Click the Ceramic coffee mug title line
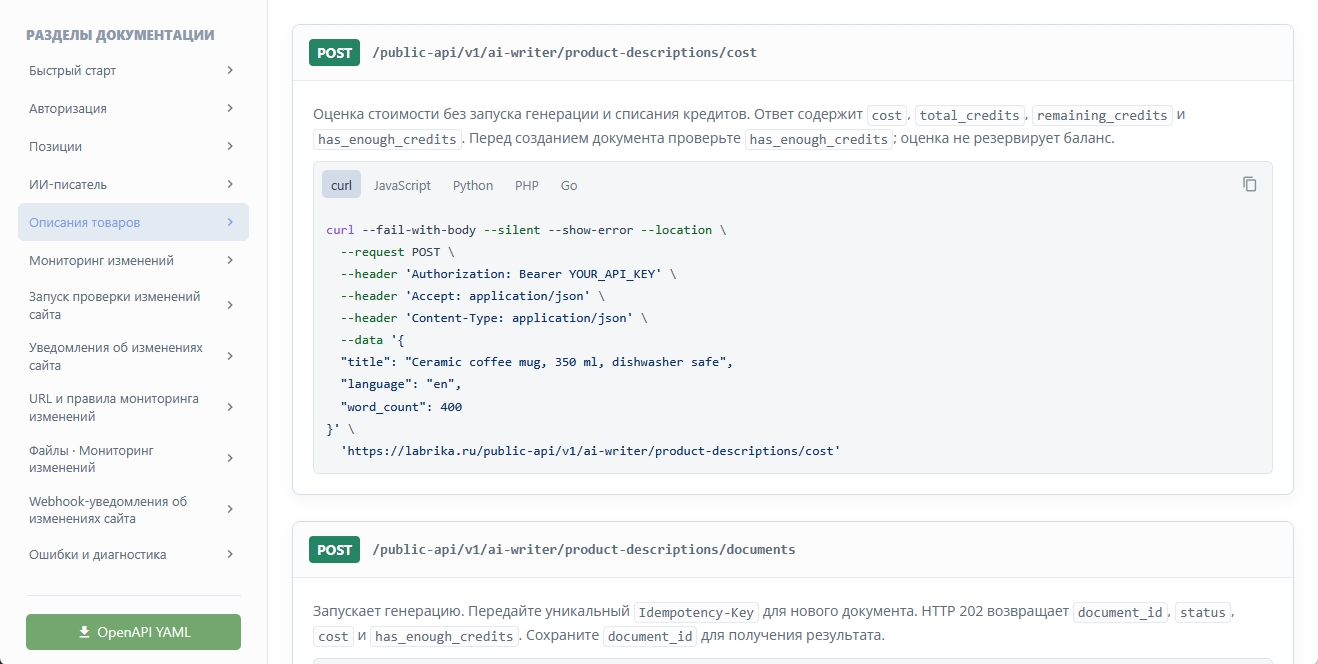This screenshot has height=664, width=1318. [538, 362]
